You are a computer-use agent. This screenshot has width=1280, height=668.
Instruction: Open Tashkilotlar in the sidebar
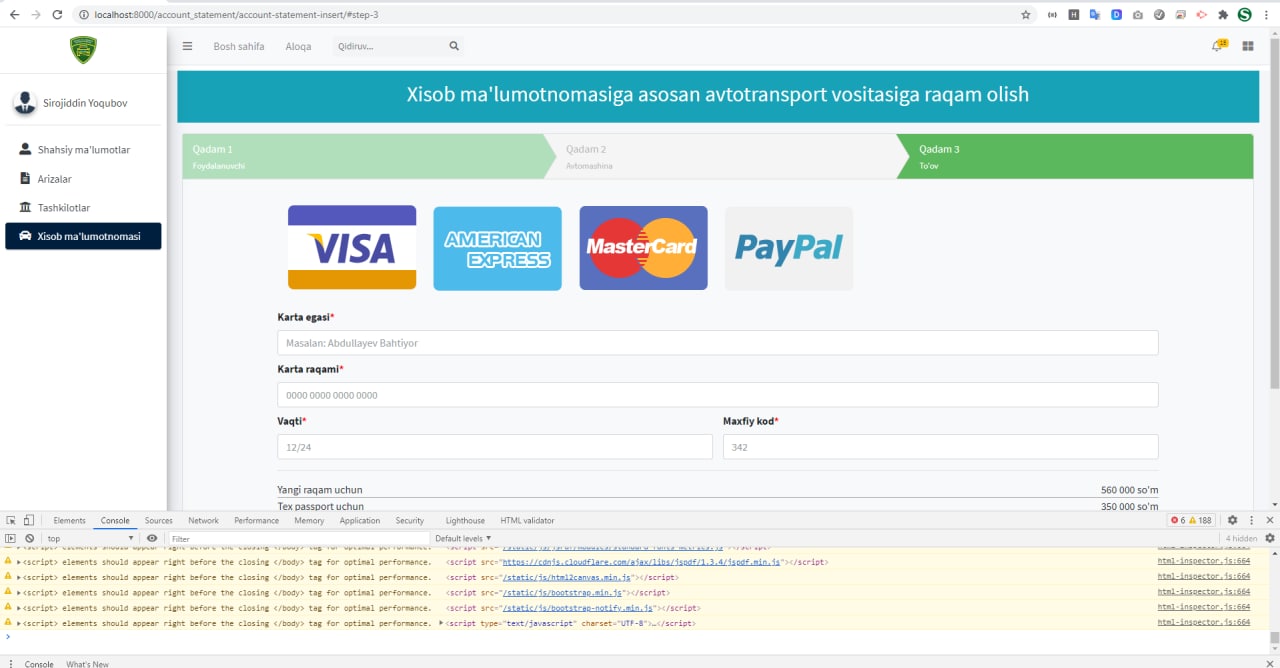pos(83,207)
